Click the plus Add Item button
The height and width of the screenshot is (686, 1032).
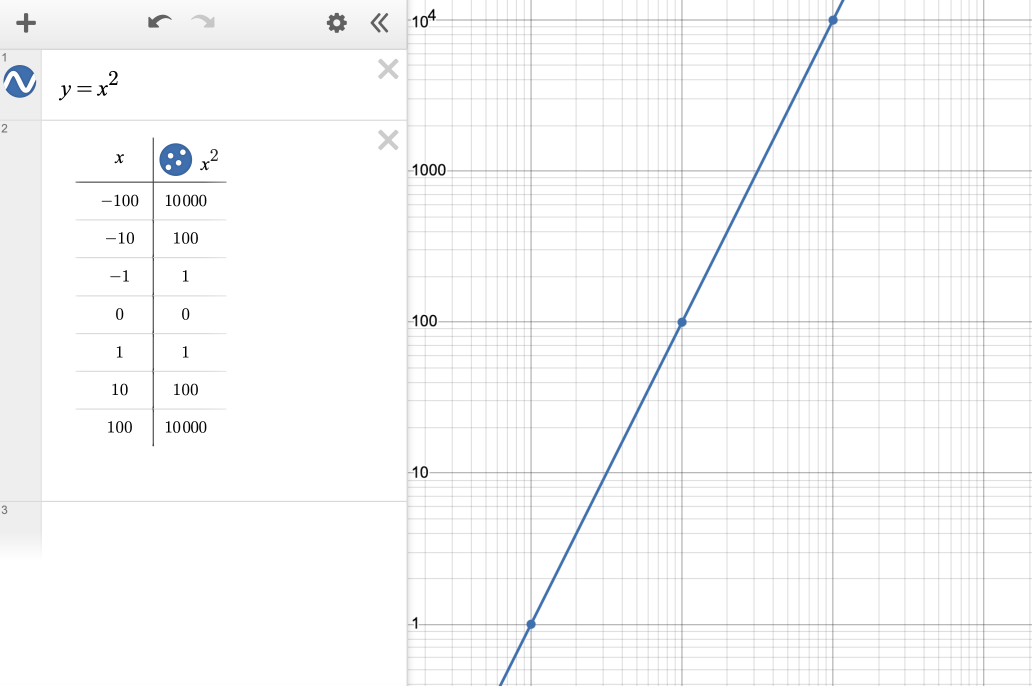(x=26, y=23)
